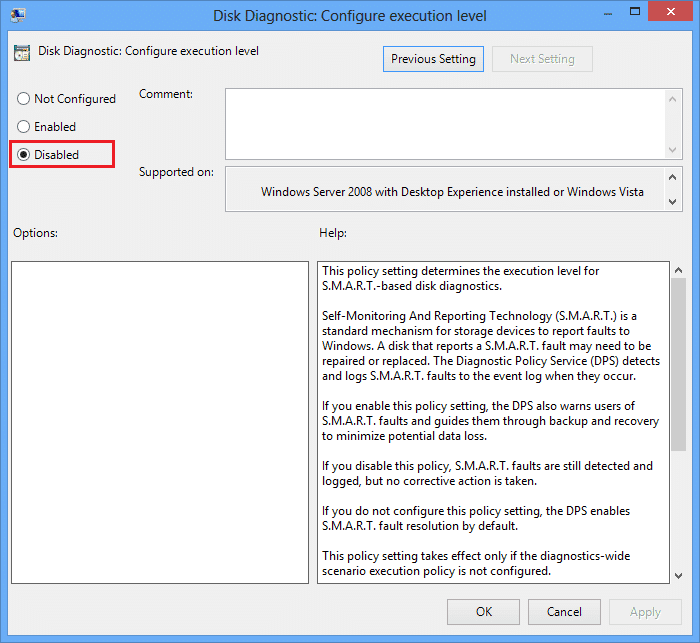The image size is (700, 643).
Task: Select the Enabled radio button
Action: coord(23,126)
